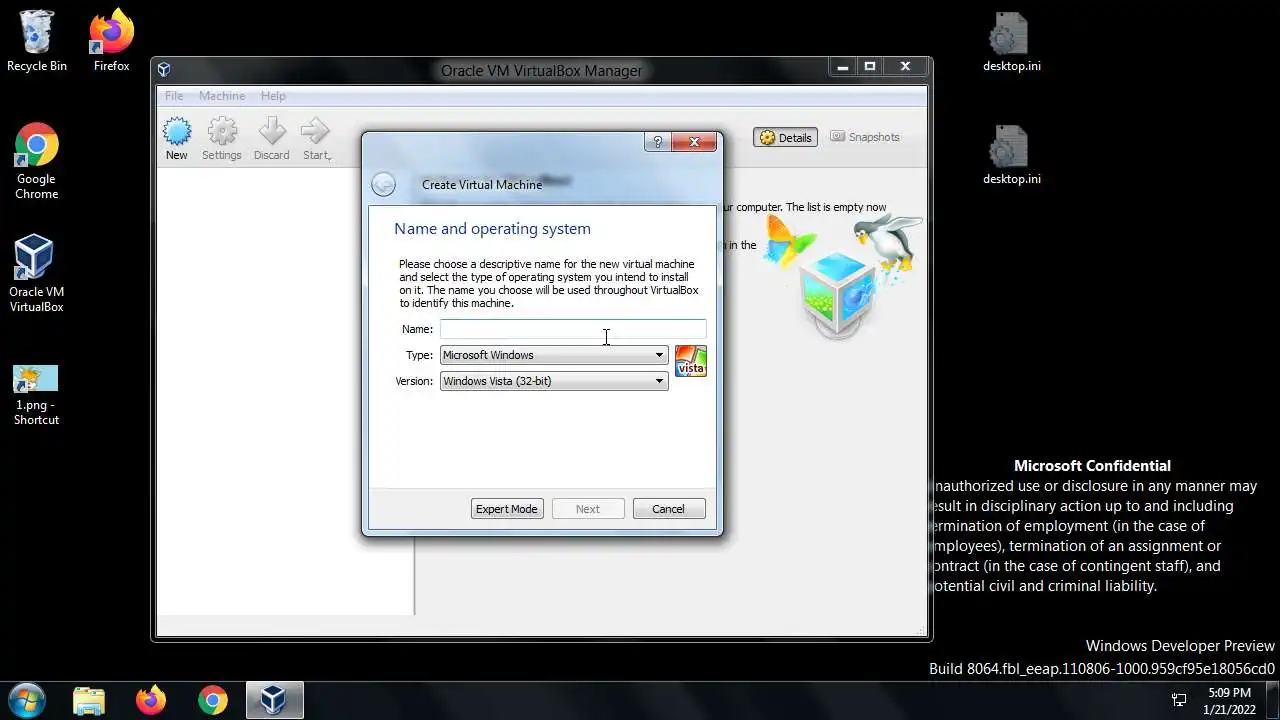This screenshot has height=720, width=1280.
Task: Open the Machine menu
Action: (222, 96)
